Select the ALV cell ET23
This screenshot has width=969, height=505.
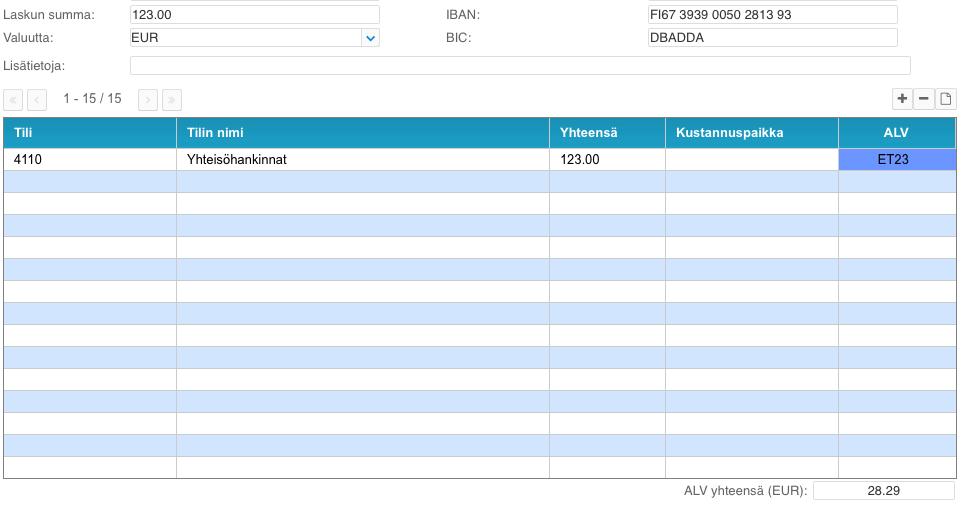[897, 159]
